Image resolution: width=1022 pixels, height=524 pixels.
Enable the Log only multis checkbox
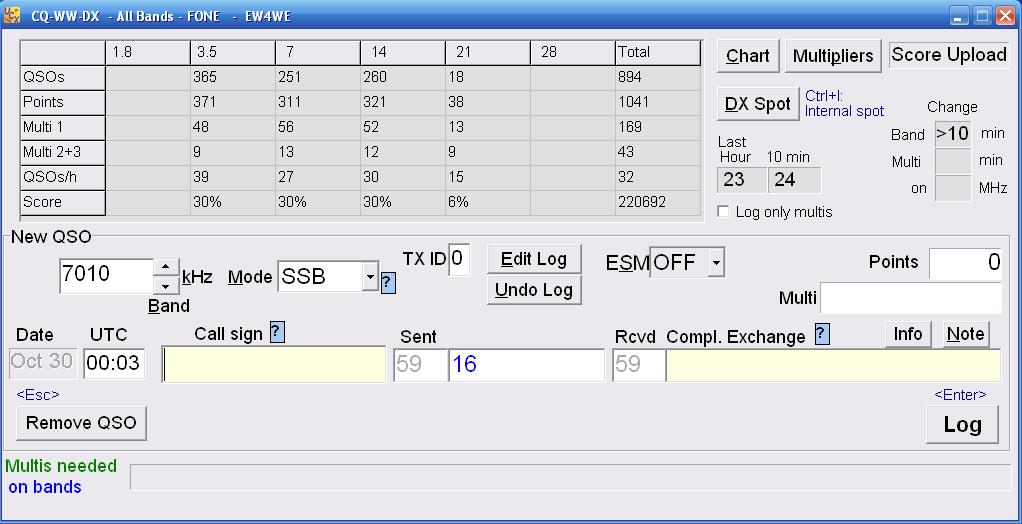click(x=724, y=212)
